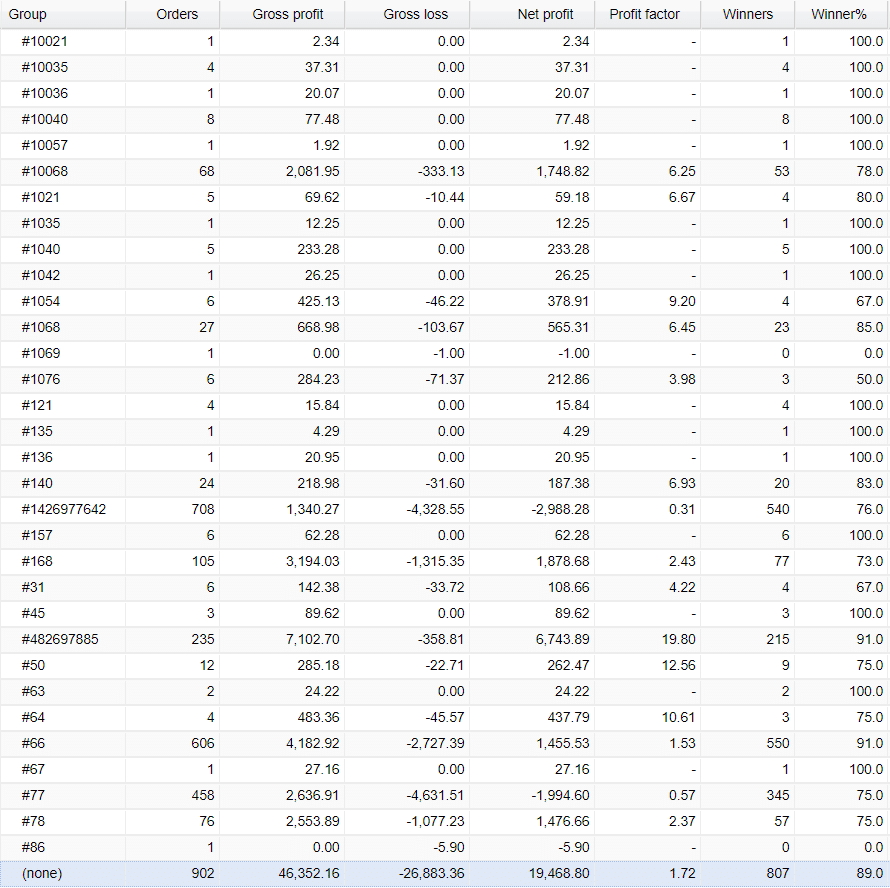Sort by the Orders column header
The width and height of the screenshot is (890, 888).
click(177, 14)
